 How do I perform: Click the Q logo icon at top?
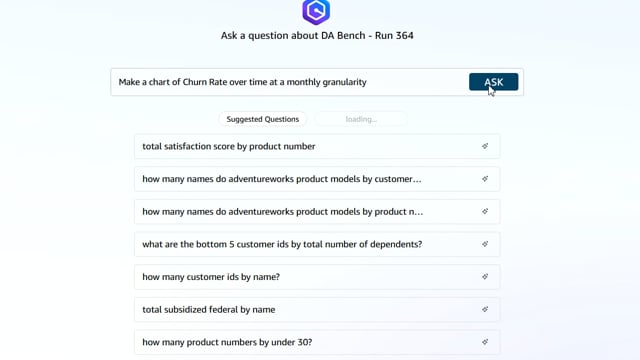(x=316, y=11)
